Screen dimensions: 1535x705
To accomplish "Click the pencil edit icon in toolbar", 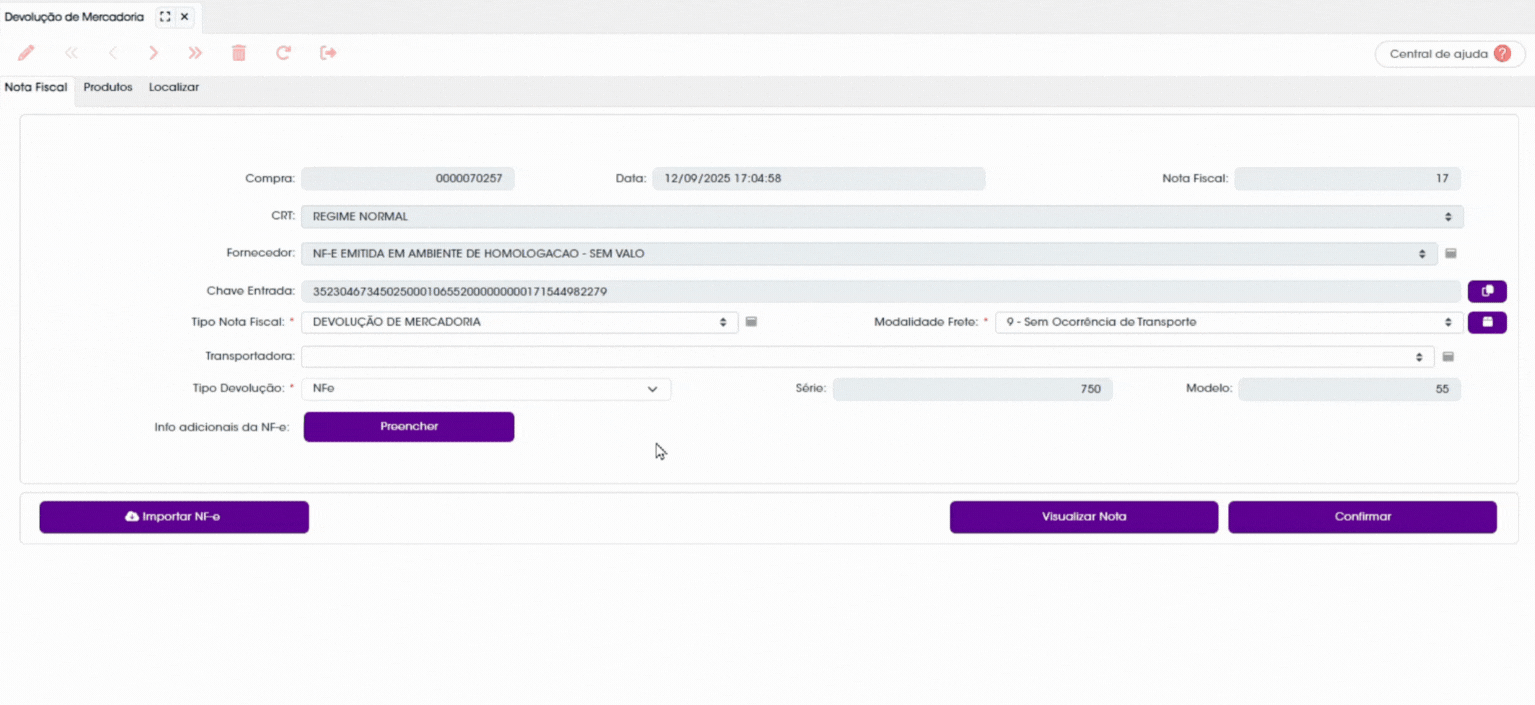I will 26,53.
